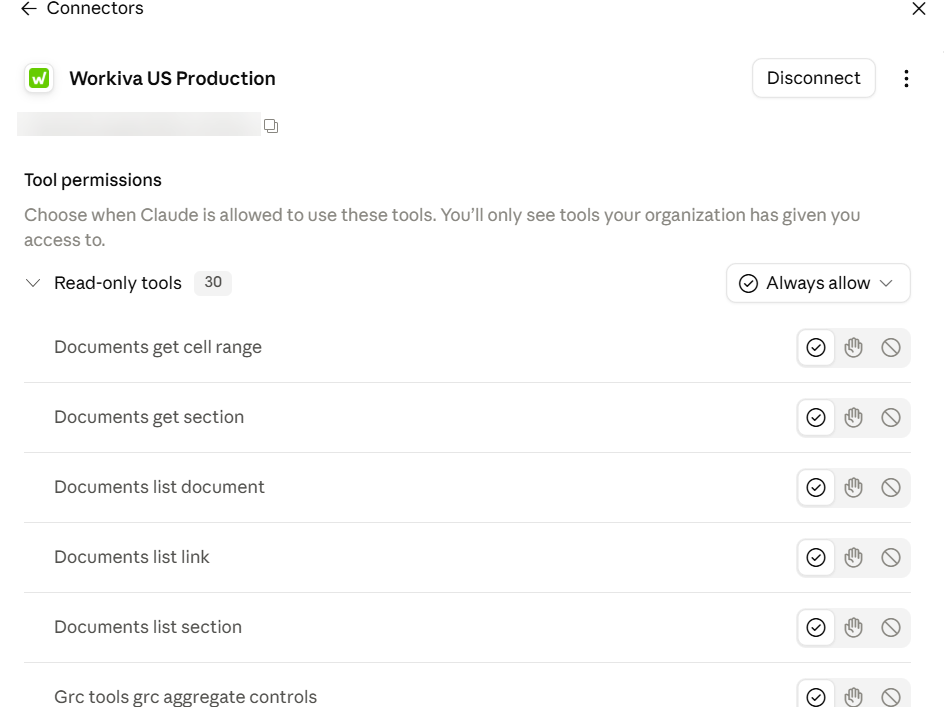Click the blurred connector URL field
Image resolution: width=944 pixels, height=707 pixels.
pos(139,124)
